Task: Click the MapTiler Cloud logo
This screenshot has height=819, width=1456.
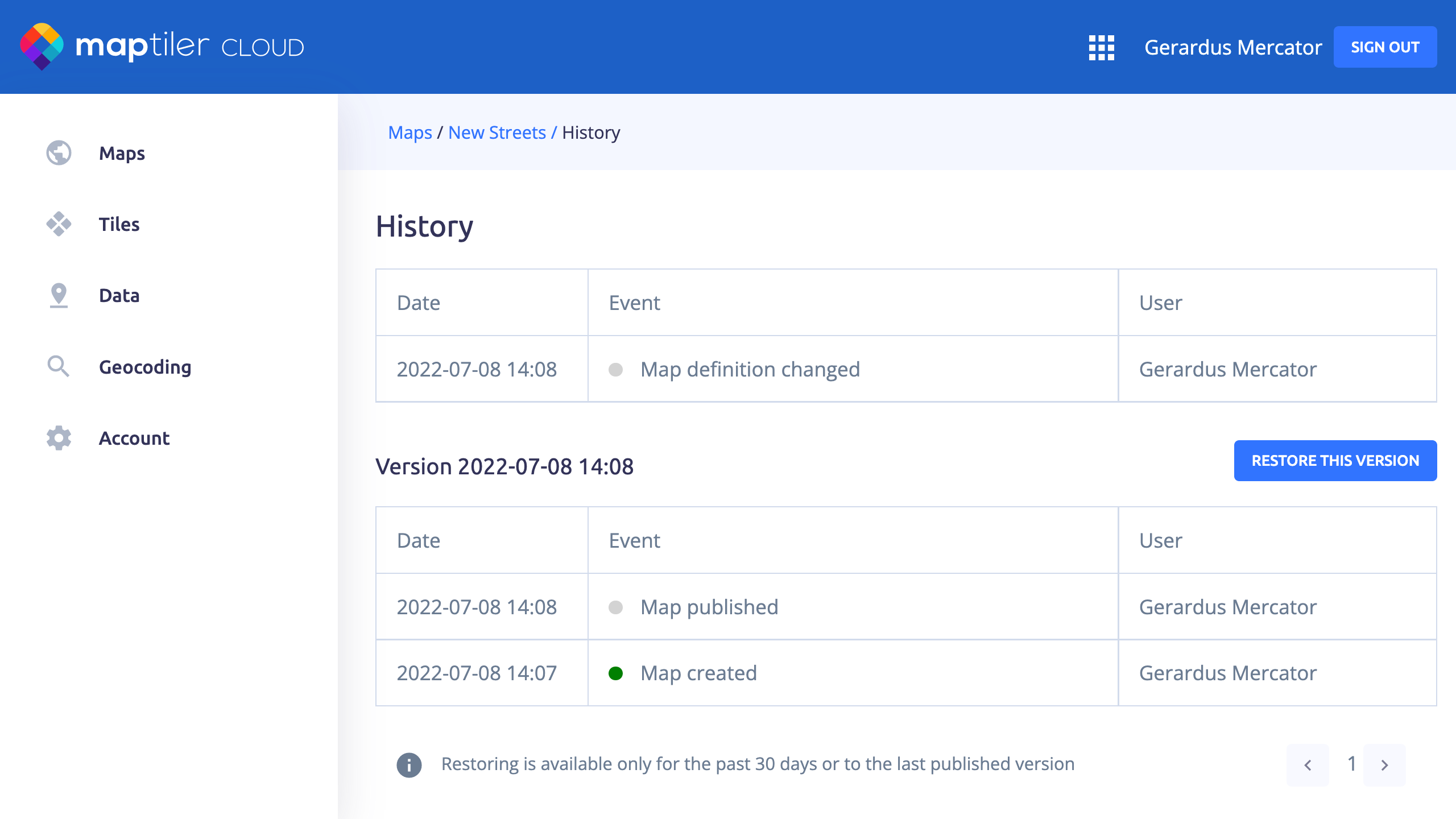Action: click(162, 47)
